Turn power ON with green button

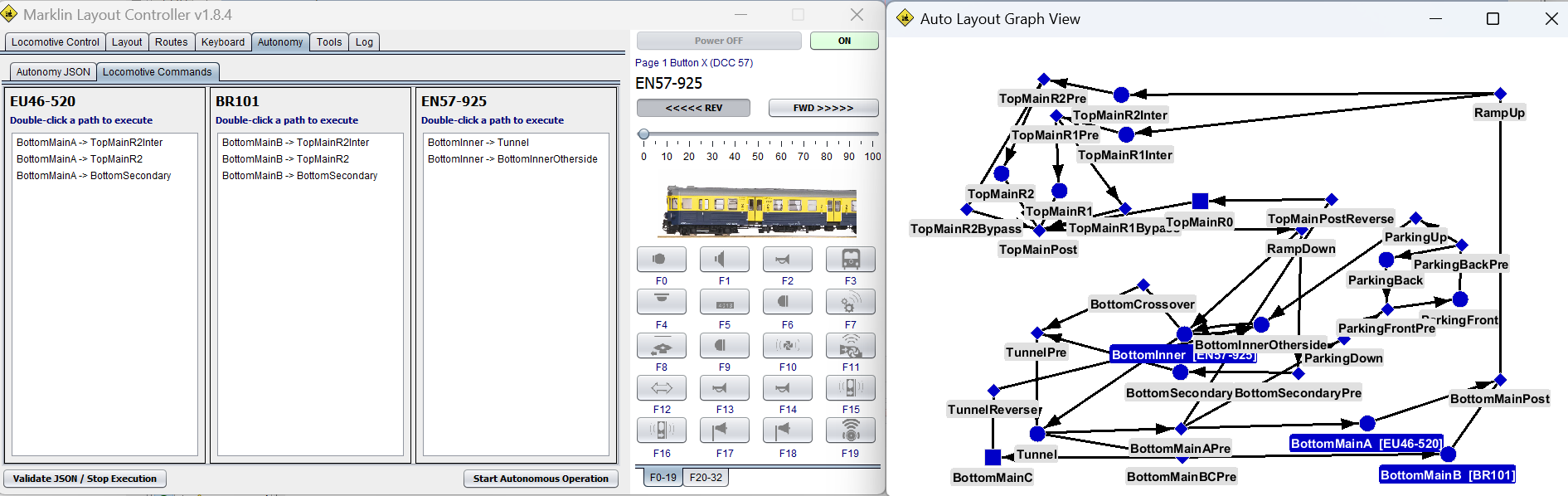pos(844,41)
